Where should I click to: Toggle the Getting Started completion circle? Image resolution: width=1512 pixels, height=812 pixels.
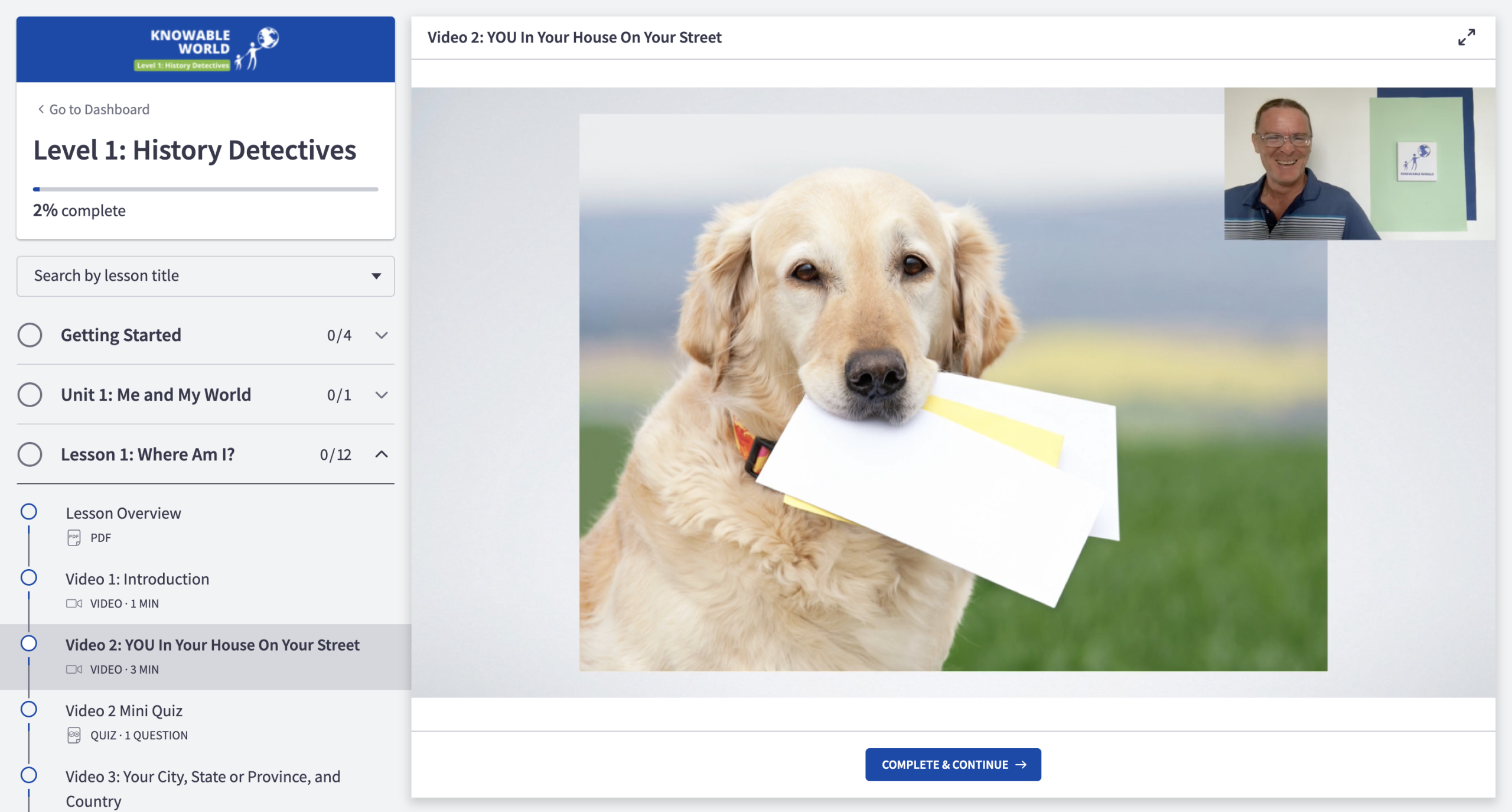tap(30, 335)
